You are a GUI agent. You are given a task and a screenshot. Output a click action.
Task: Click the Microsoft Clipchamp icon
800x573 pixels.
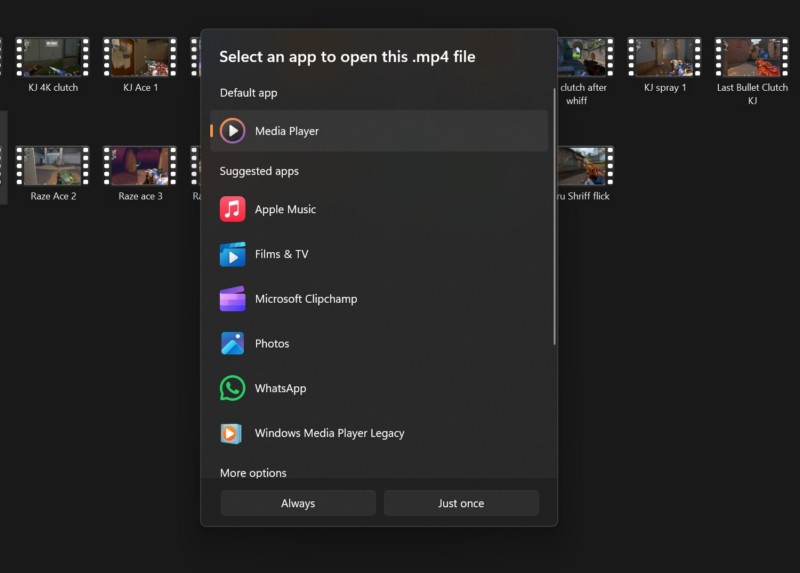coord(232,299)
